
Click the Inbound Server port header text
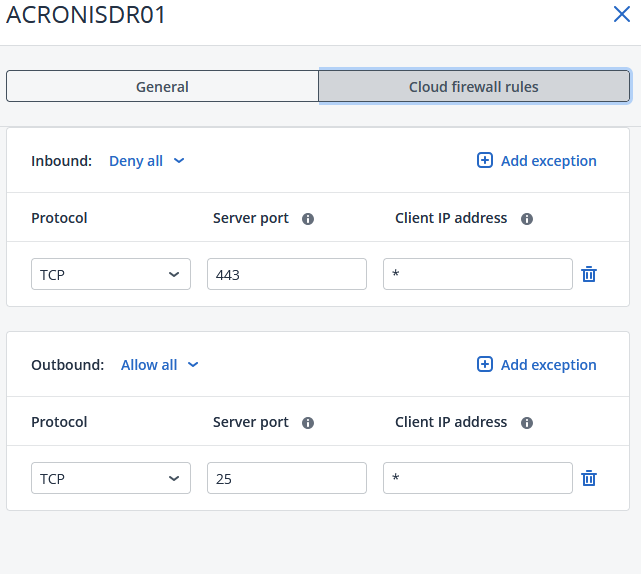(x=251, y=218)
